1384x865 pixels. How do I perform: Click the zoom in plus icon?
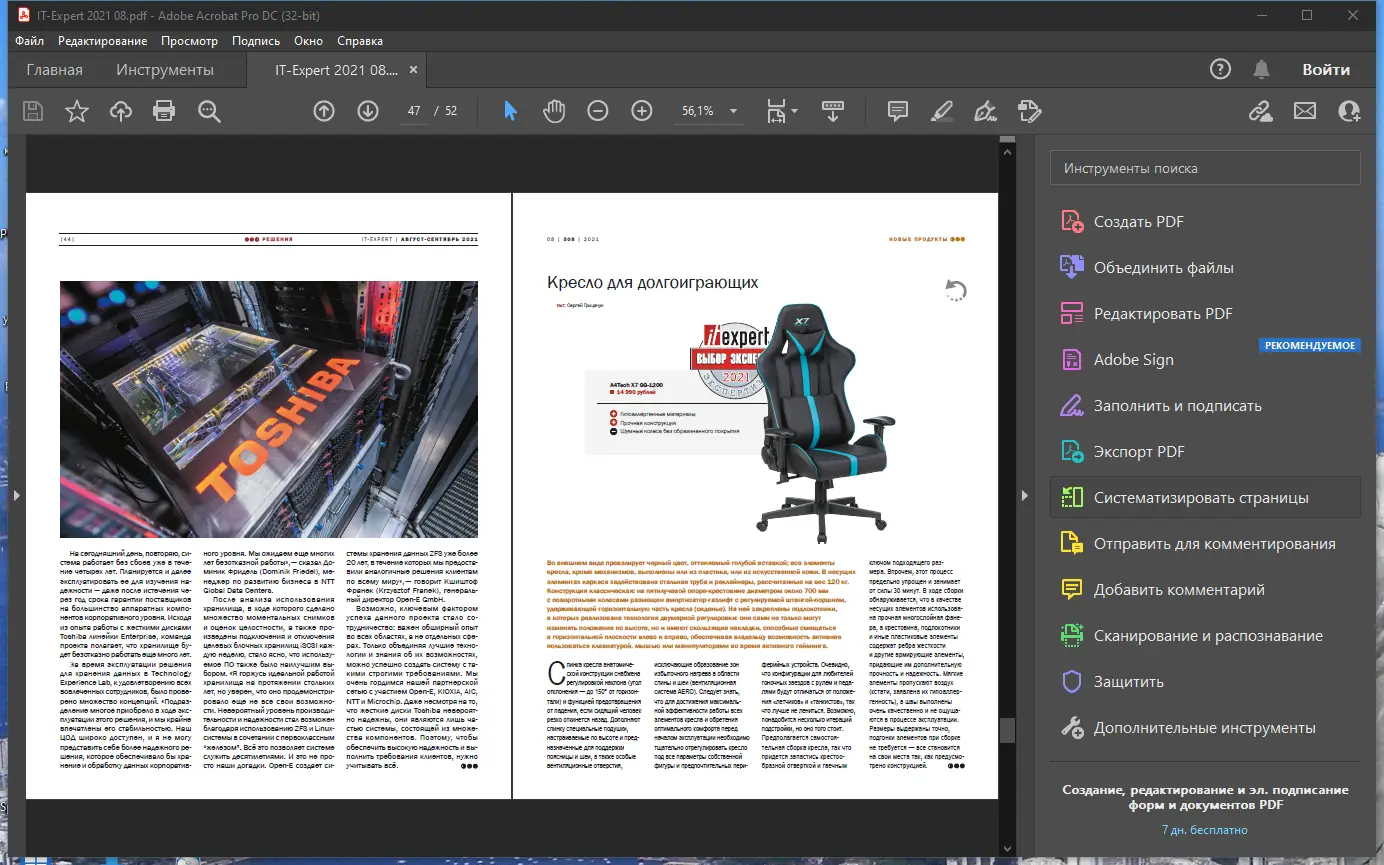[x=642, y=111]
